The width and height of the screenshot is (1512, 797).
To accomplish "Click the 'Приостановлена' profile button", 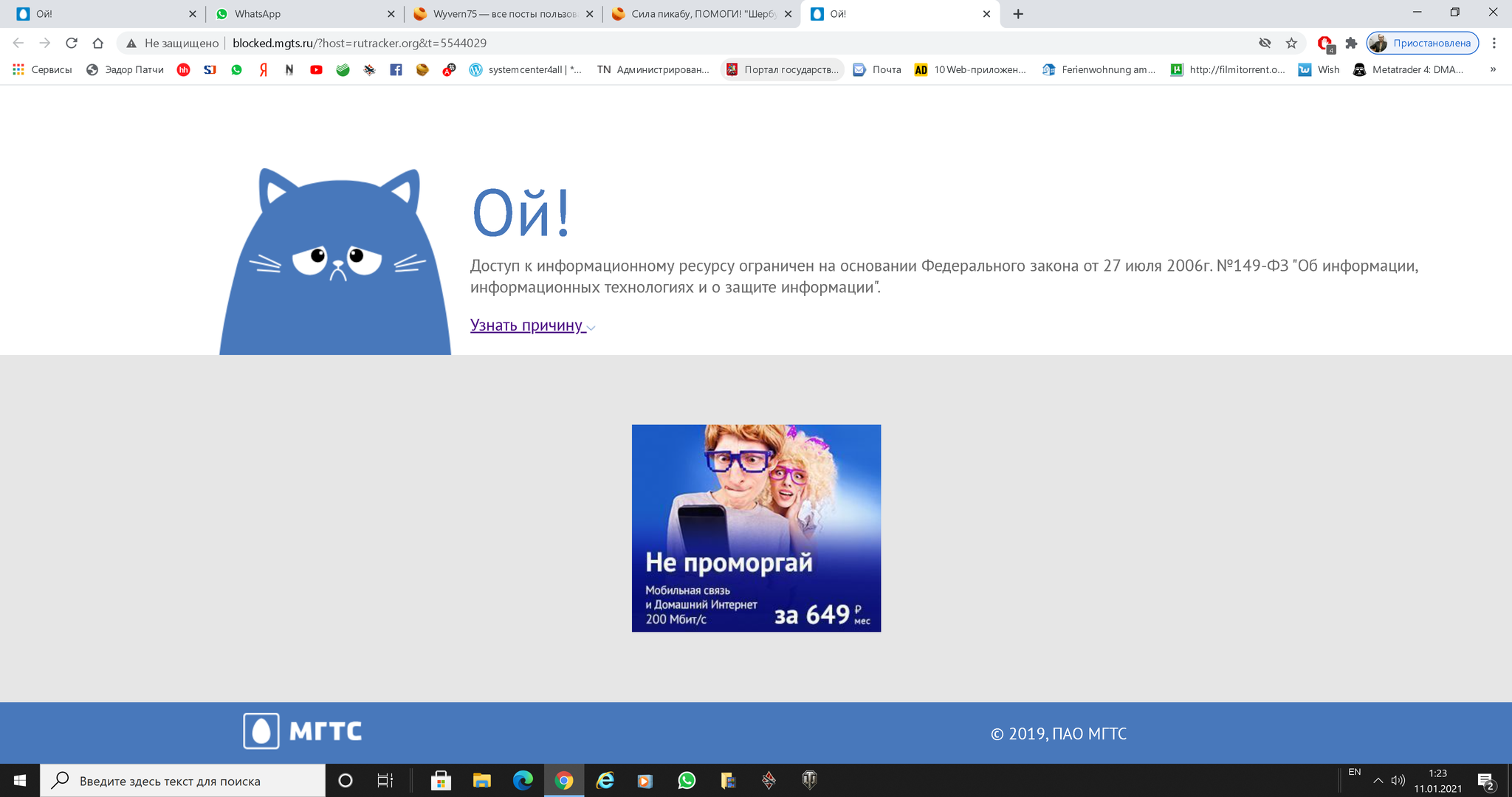I will point(1422,43).
